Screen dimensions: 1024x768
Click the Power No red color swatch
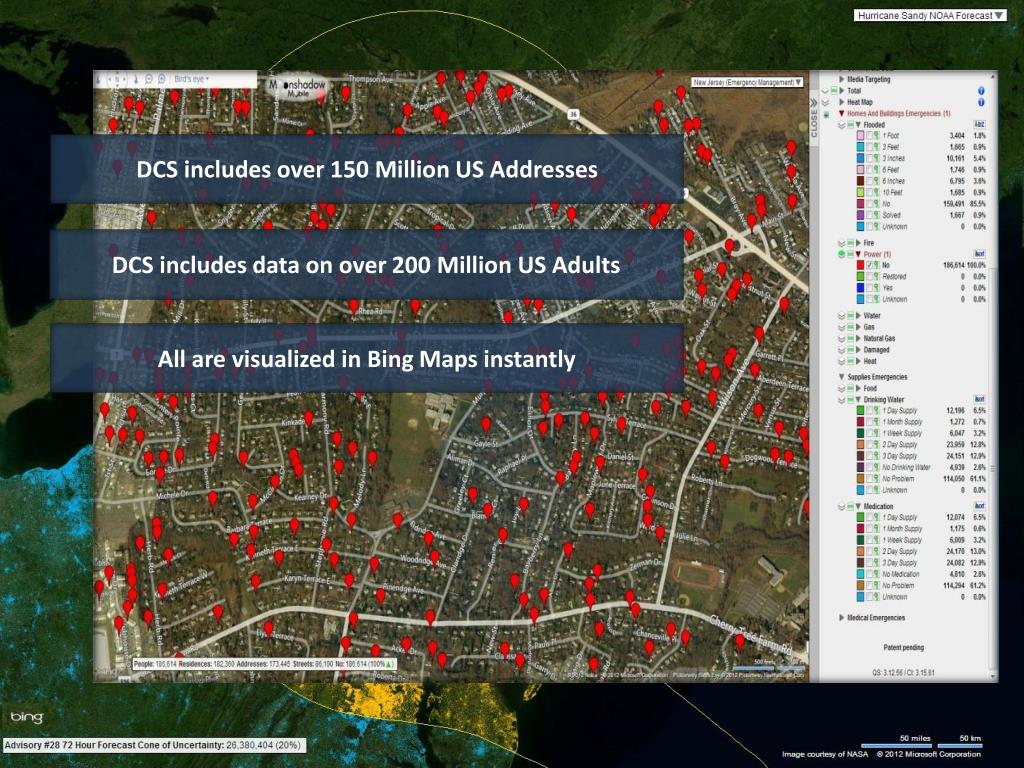(x=861, y=265)
